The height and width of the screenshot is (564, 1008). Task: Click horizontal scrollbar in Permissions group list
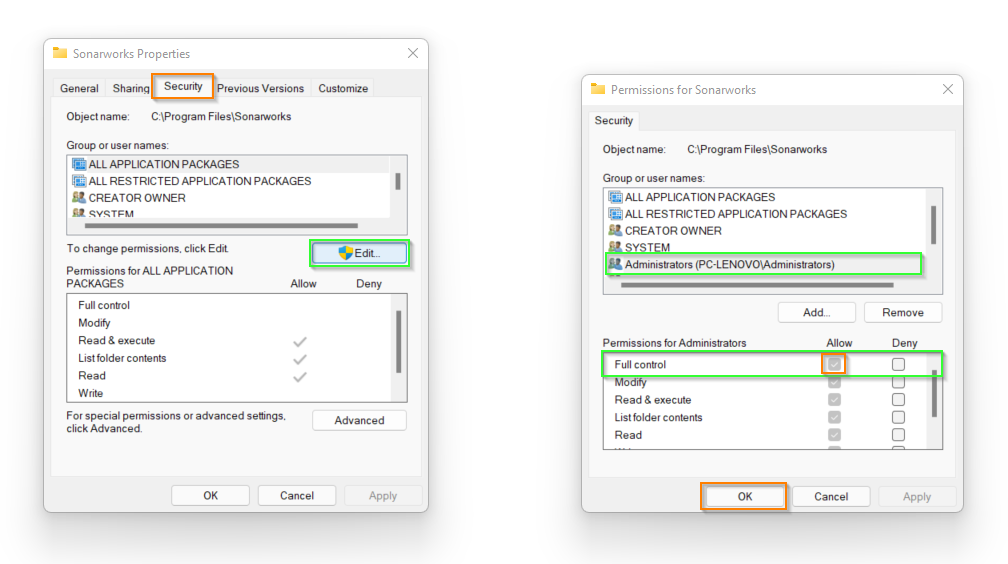click(757, 285)
